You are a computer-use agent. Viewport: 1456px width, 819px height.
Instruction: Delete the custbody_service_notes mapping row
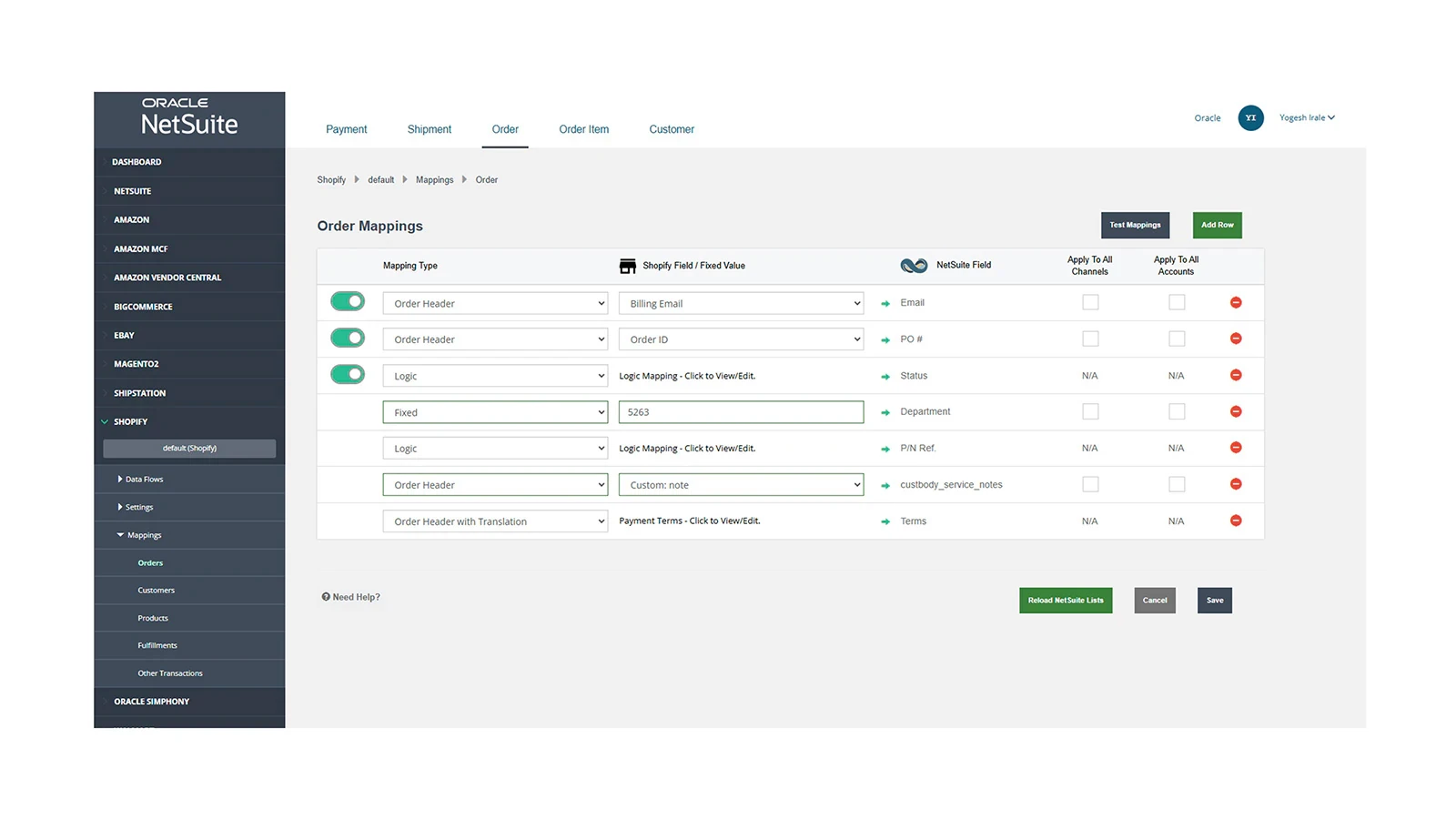point(1236,484)
